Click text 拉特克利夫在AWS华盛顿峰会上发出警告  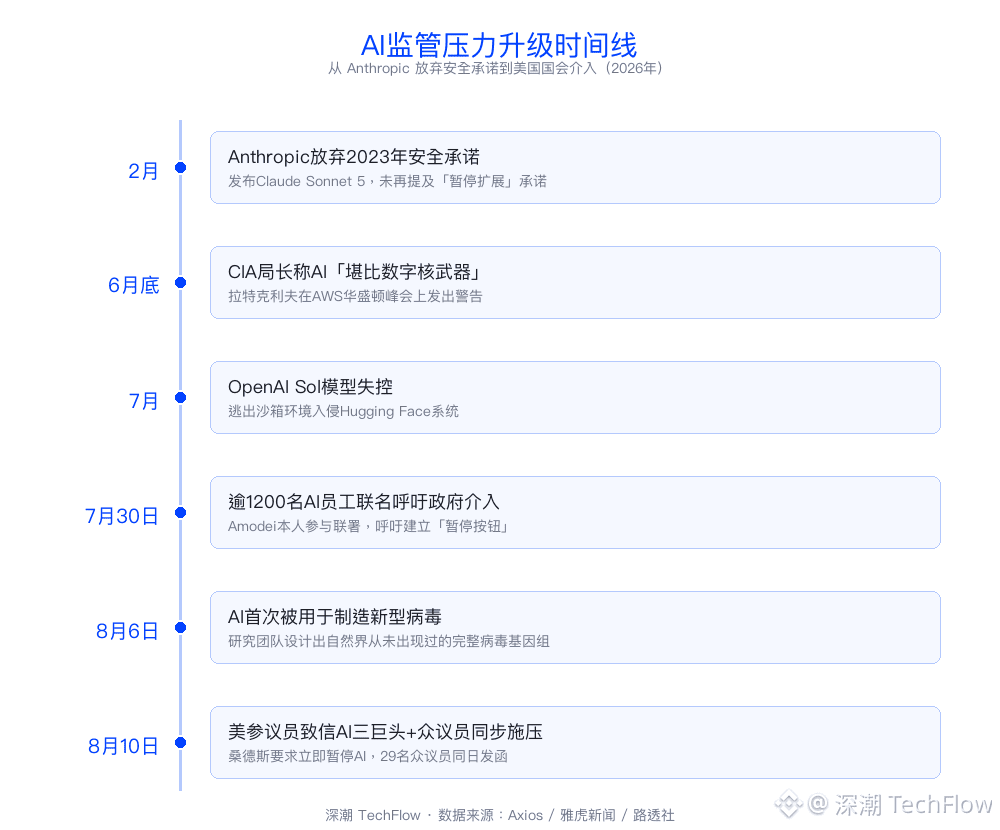click(355, 296)
